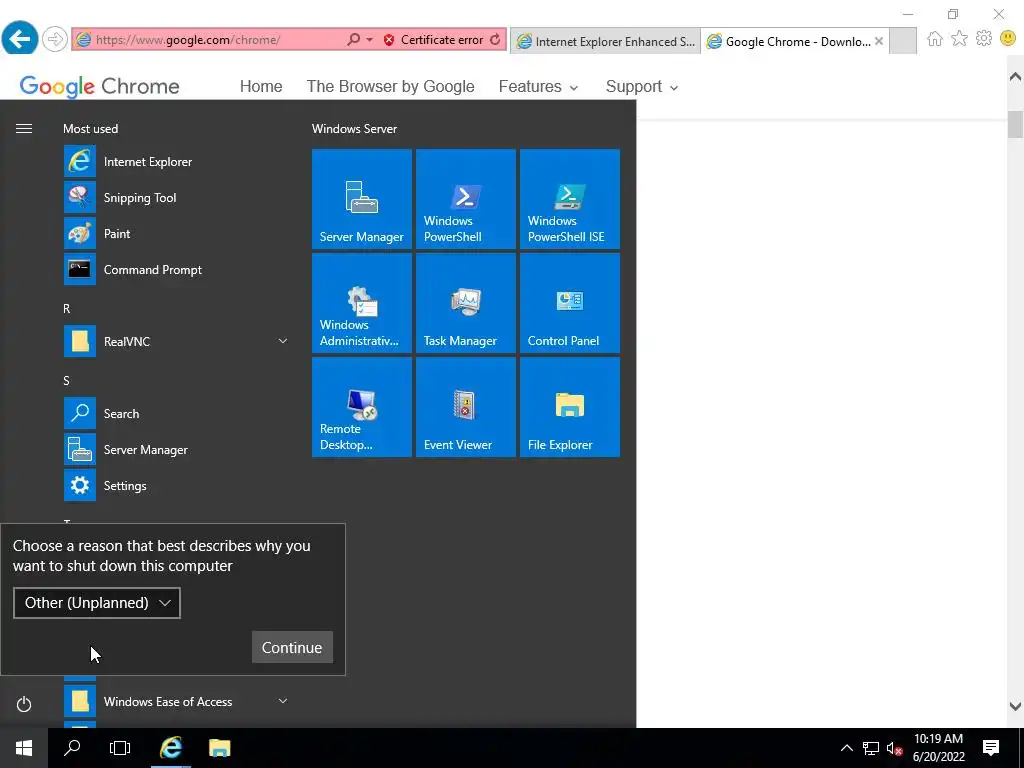Open Windows PowerShell ISE tile
This screenshot has height=768, width=1024.
(x=569, y=199)
